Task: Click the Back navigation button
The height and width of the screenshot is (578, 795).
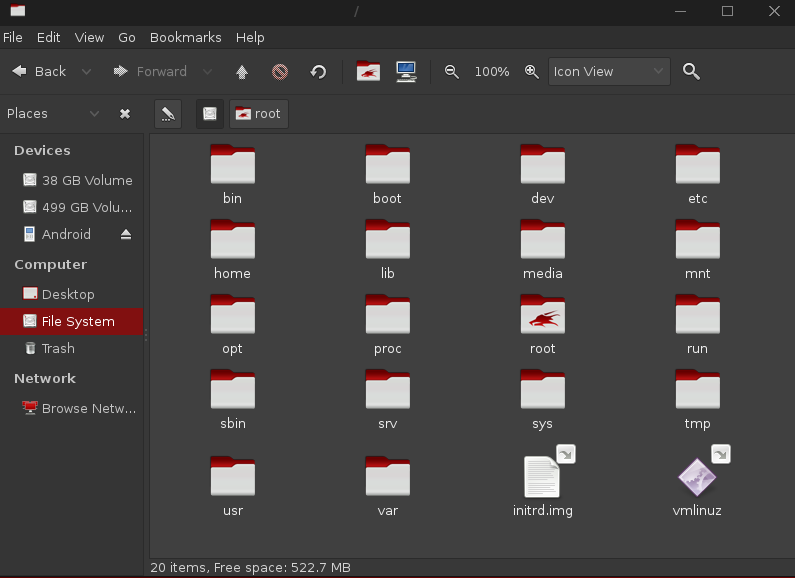Action: (x=40, y=71)
